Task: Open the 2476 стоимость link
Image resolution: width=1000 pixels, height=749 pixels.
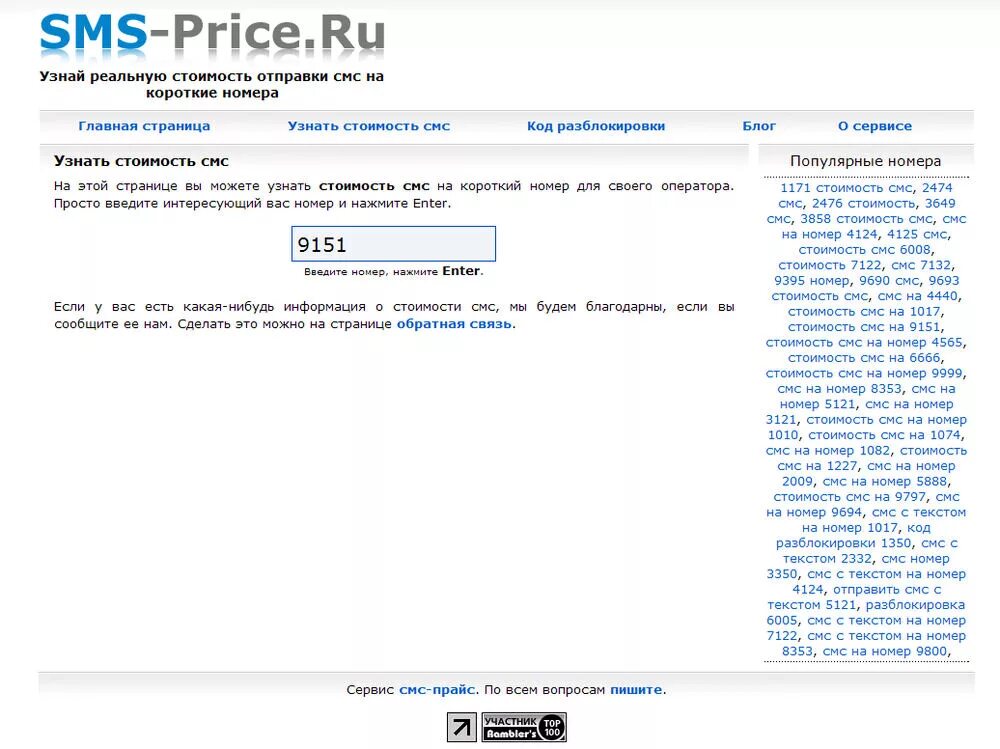Action: tap(864, 204)
